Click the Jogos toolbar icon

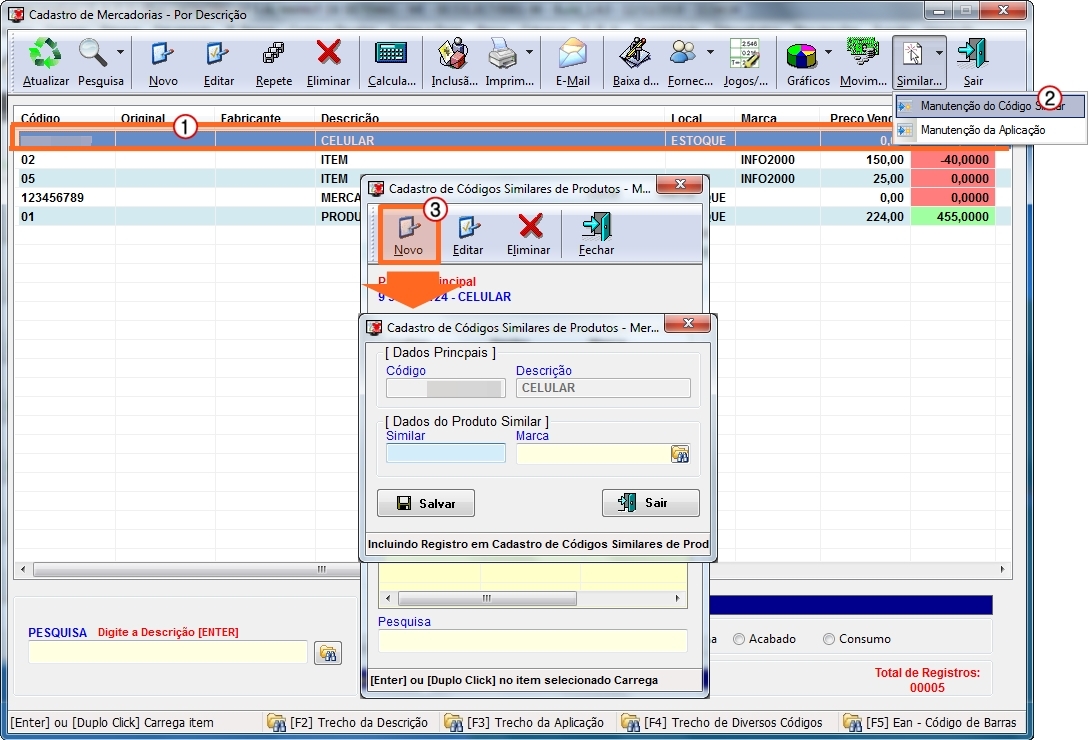745,55
